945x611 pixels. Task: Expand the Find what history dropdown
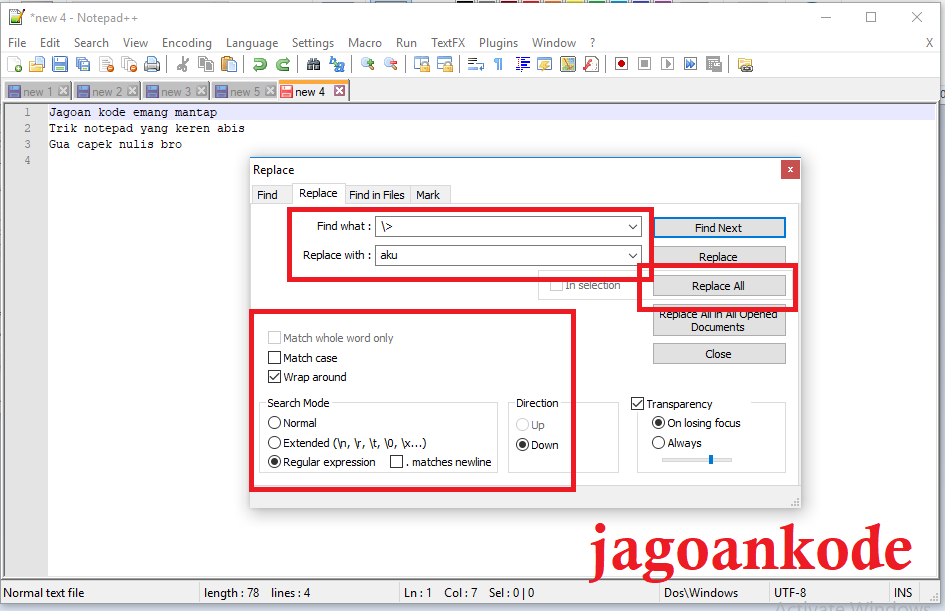click(632, 227)
